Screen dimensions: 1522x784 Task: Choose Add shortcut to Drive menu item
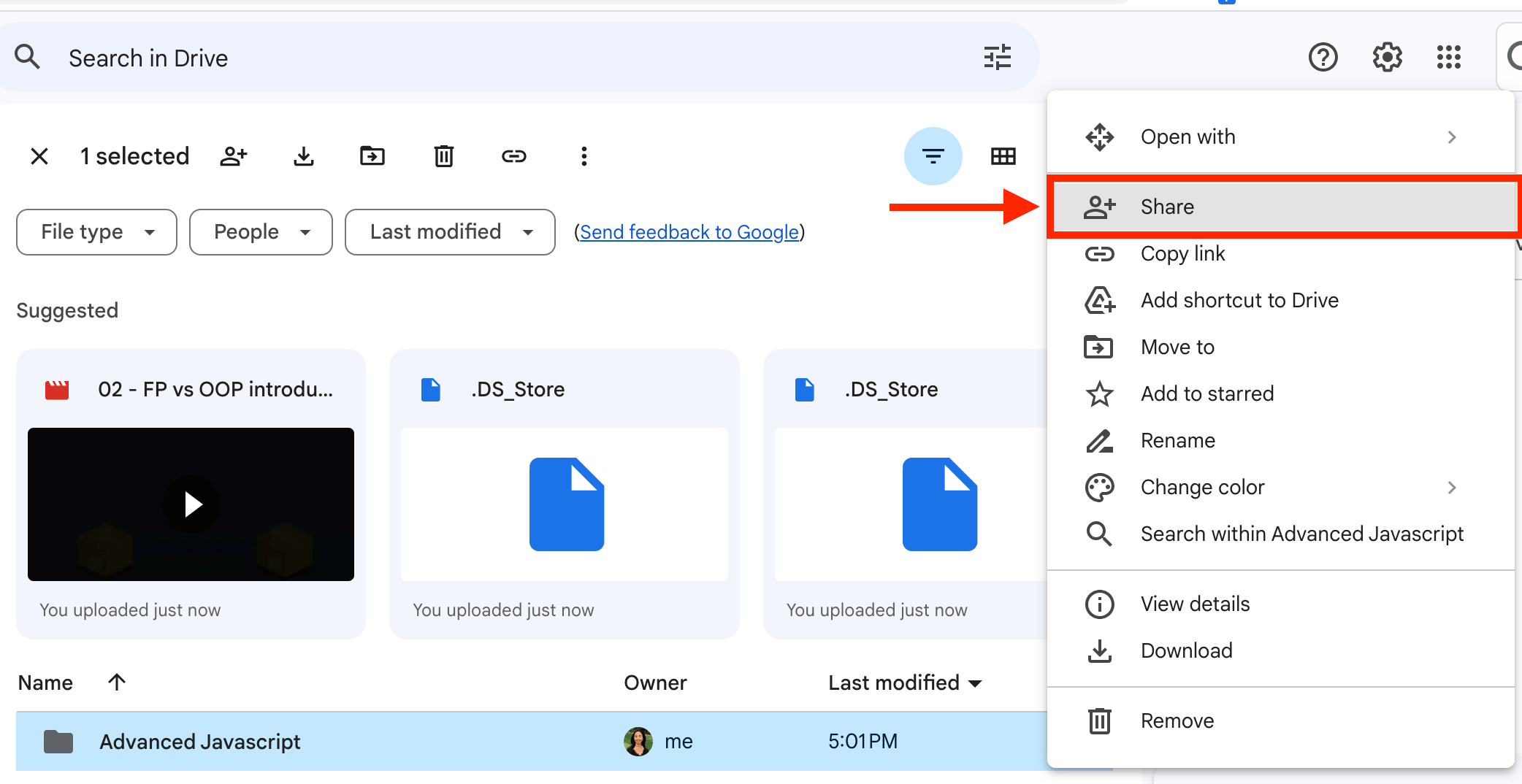coord(1239,299)
